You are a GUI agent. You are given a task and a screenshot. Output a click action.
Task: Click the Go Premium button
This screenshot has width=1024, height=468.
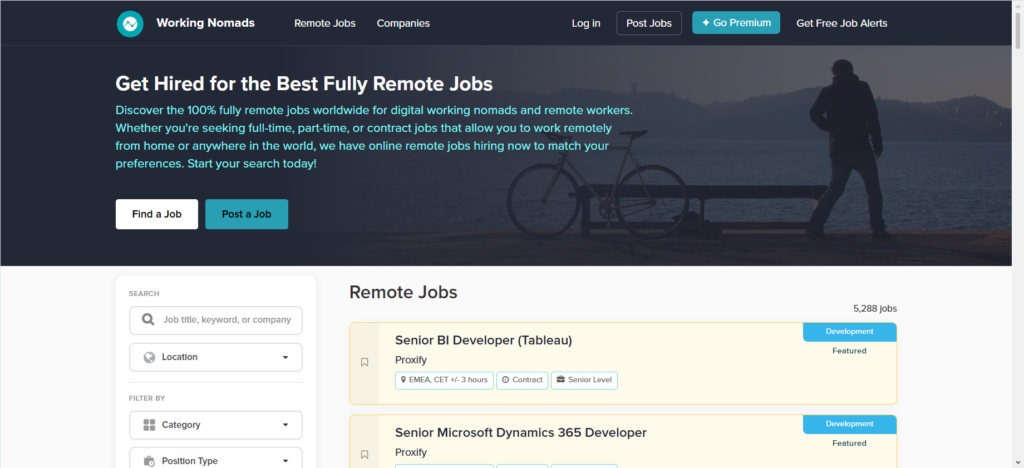pos(736,23)
